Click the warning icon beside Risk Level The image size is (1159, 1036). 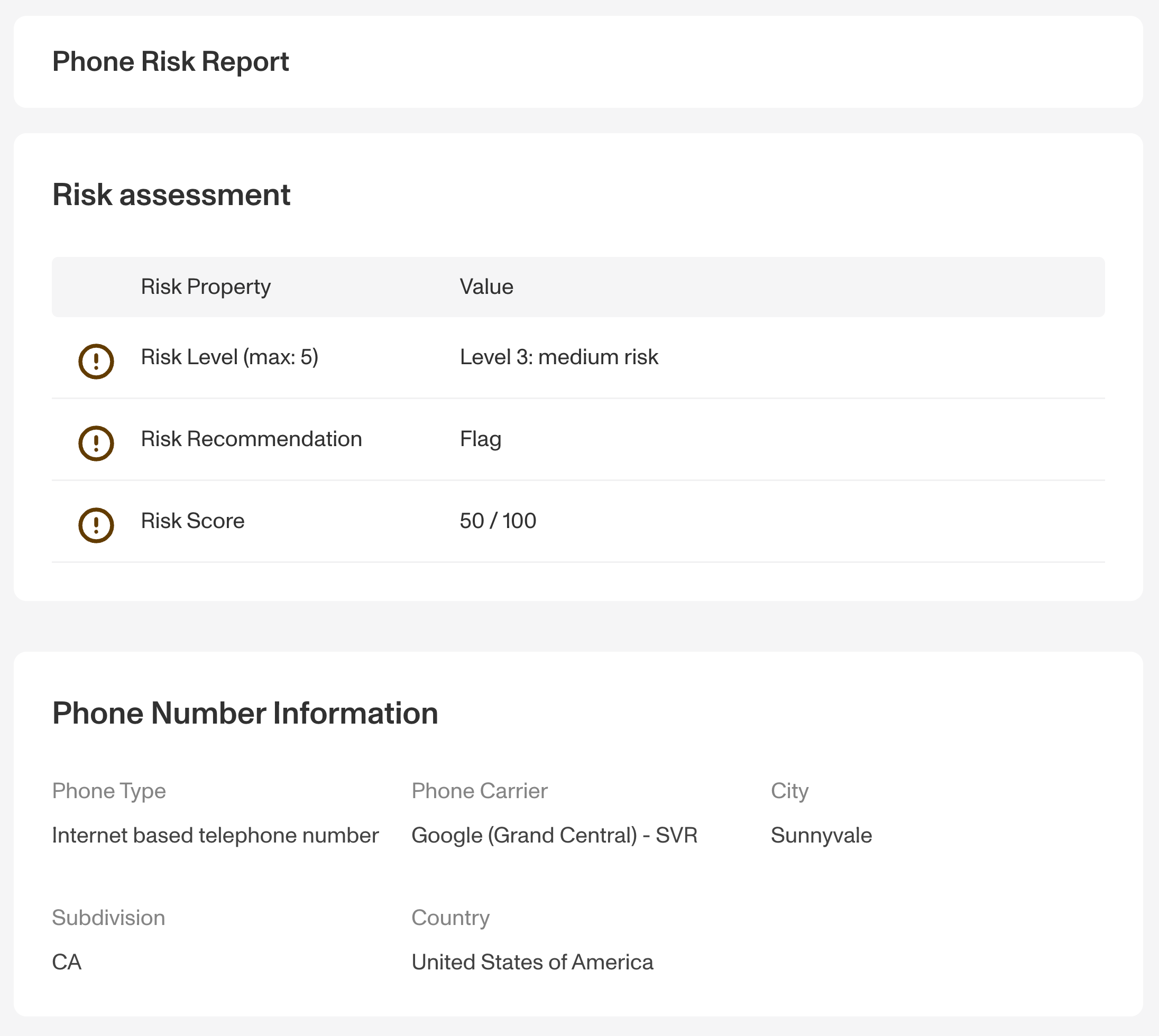click(x=96, y=362)
